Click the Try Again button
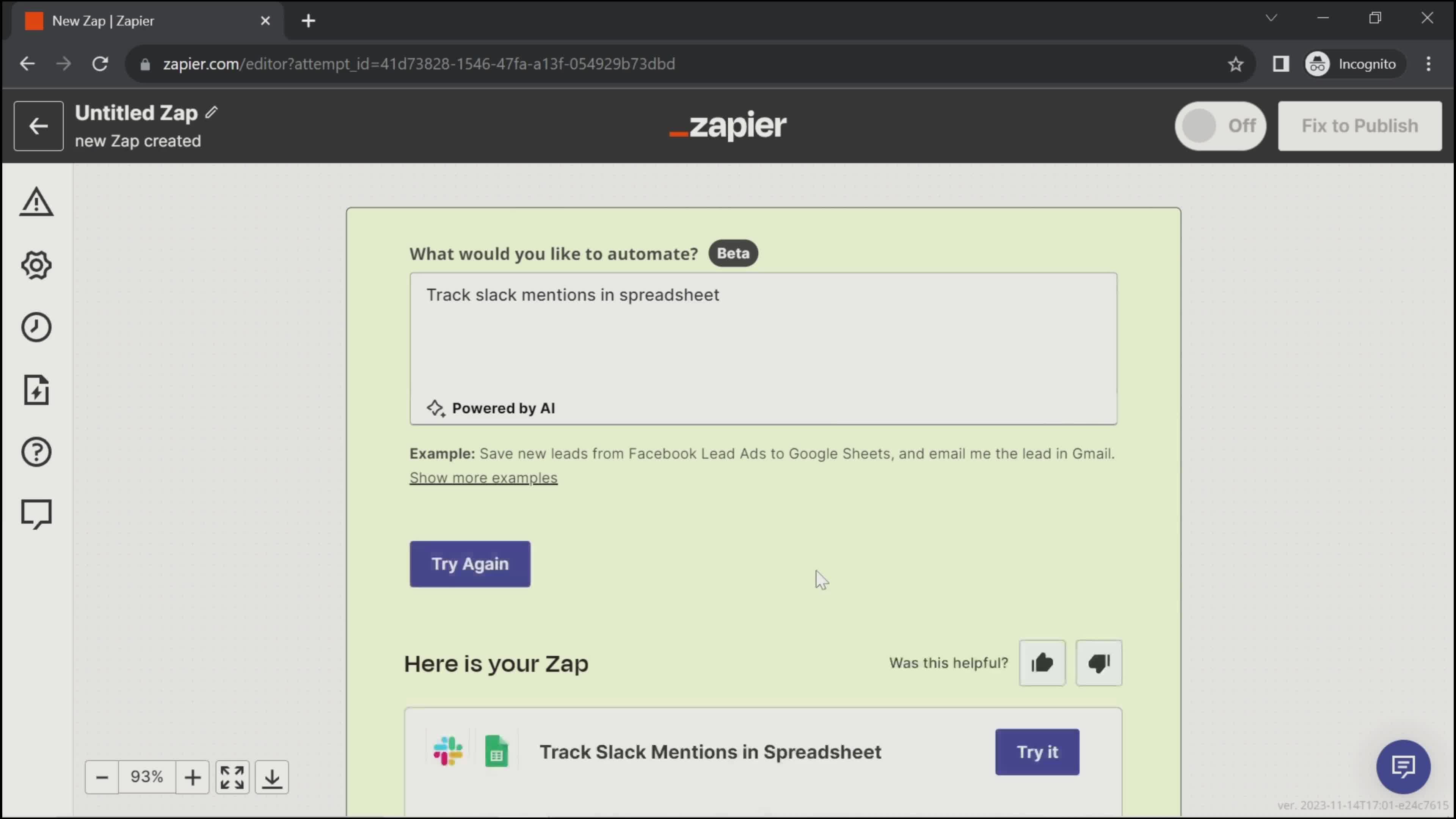1456x819 pixels. (470, 564)
